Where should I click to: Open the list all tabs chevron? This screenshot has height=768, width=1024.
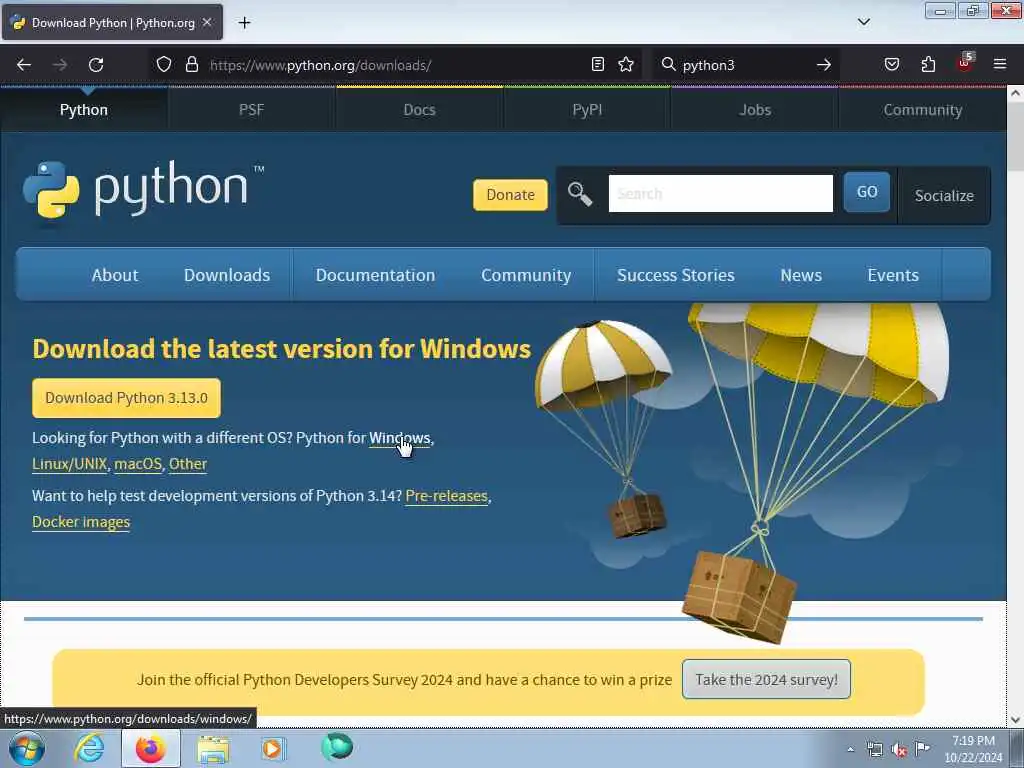click(863, 22)
